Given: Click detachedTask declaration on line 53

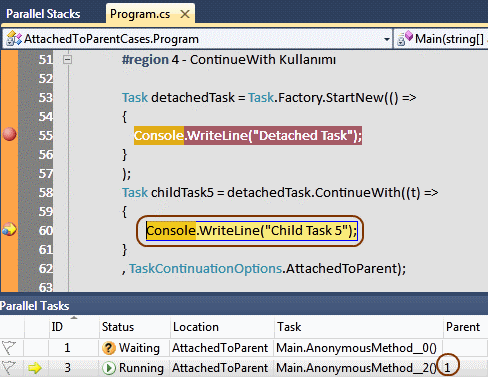Looking at the screenshot, I should [x=193, y=98].
